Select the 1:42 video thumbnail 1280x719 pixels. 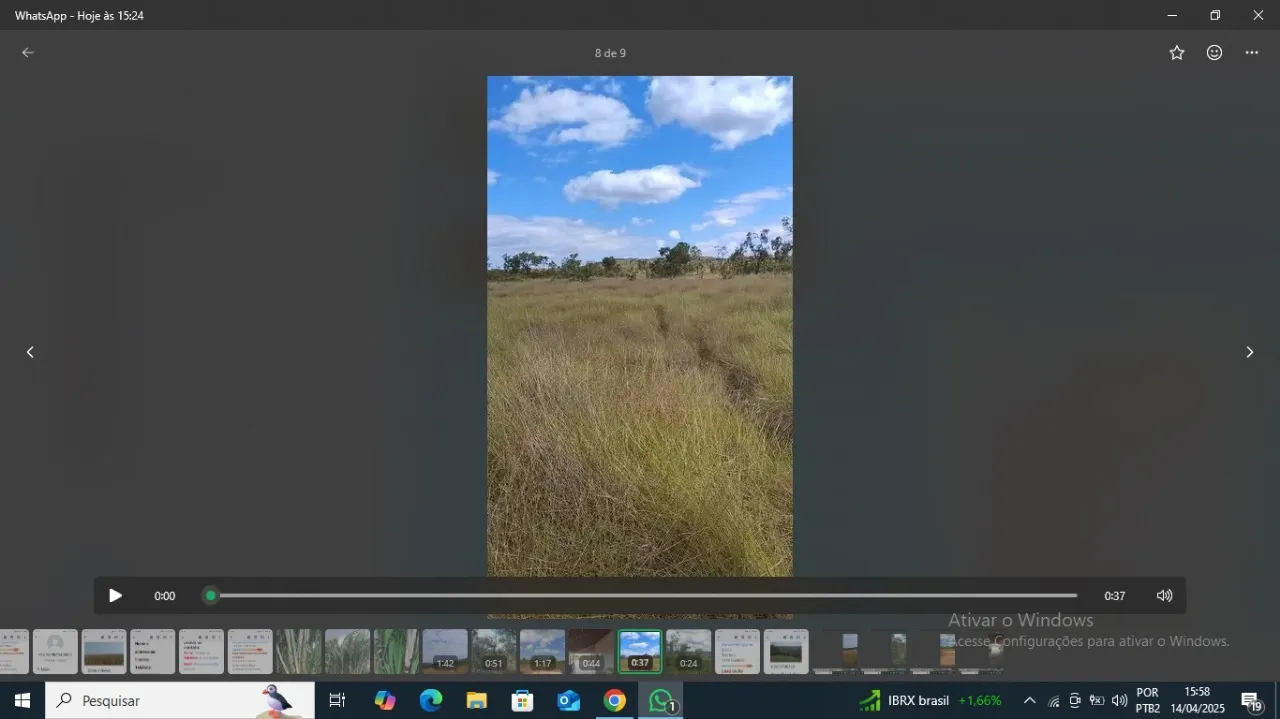[445, 651]
